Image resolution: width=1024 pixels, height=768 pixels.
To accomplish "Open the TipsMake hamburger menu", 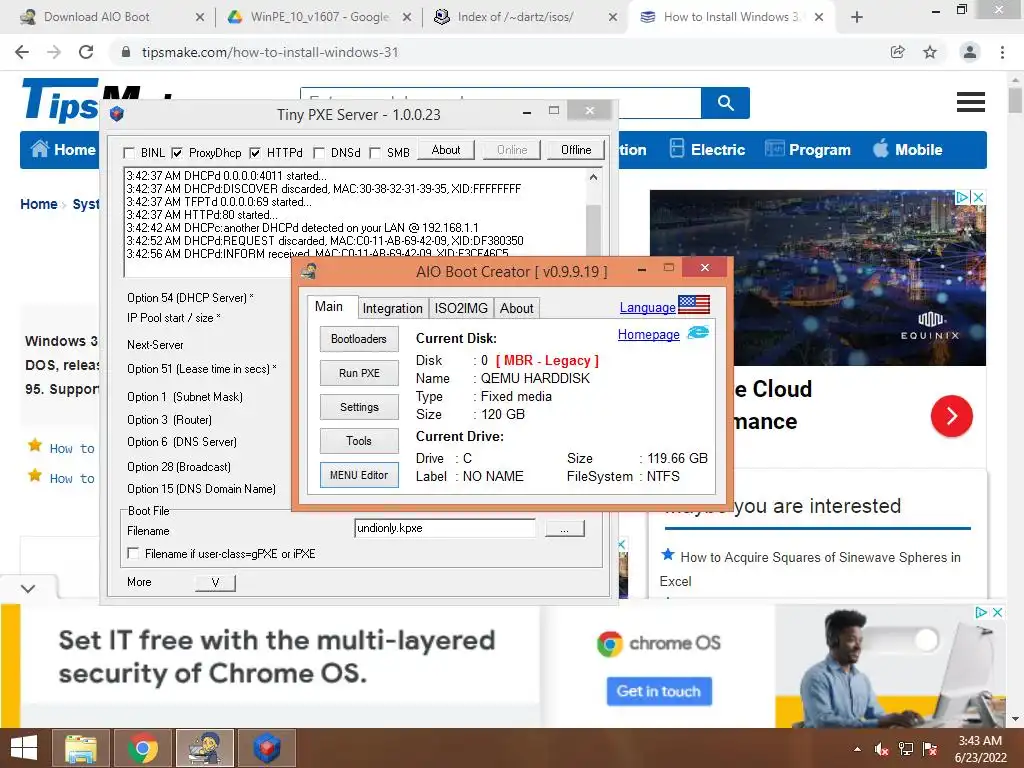I will click(970, 102).
